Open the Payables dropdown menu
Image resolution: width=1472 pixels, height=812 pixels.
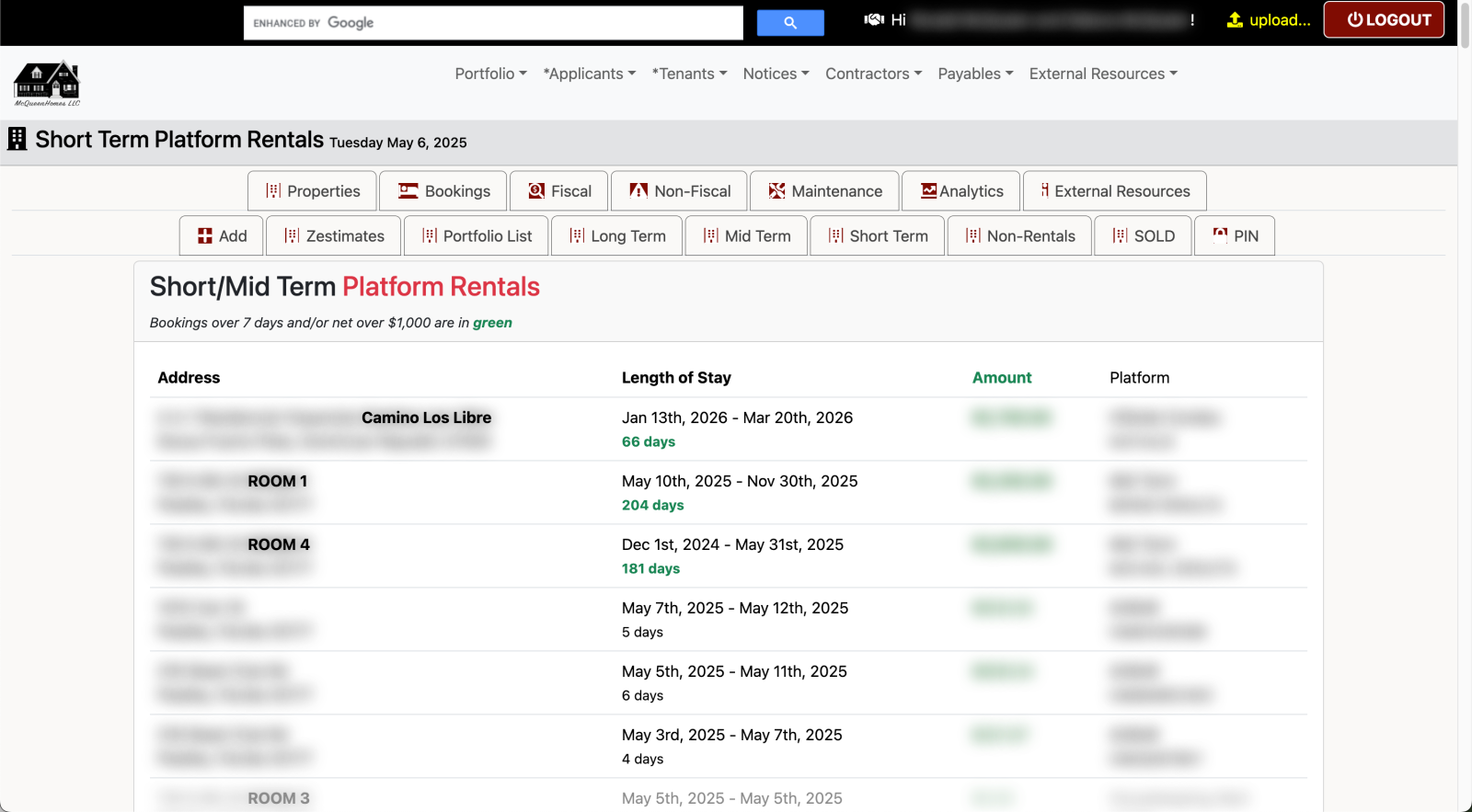(975, 74)
